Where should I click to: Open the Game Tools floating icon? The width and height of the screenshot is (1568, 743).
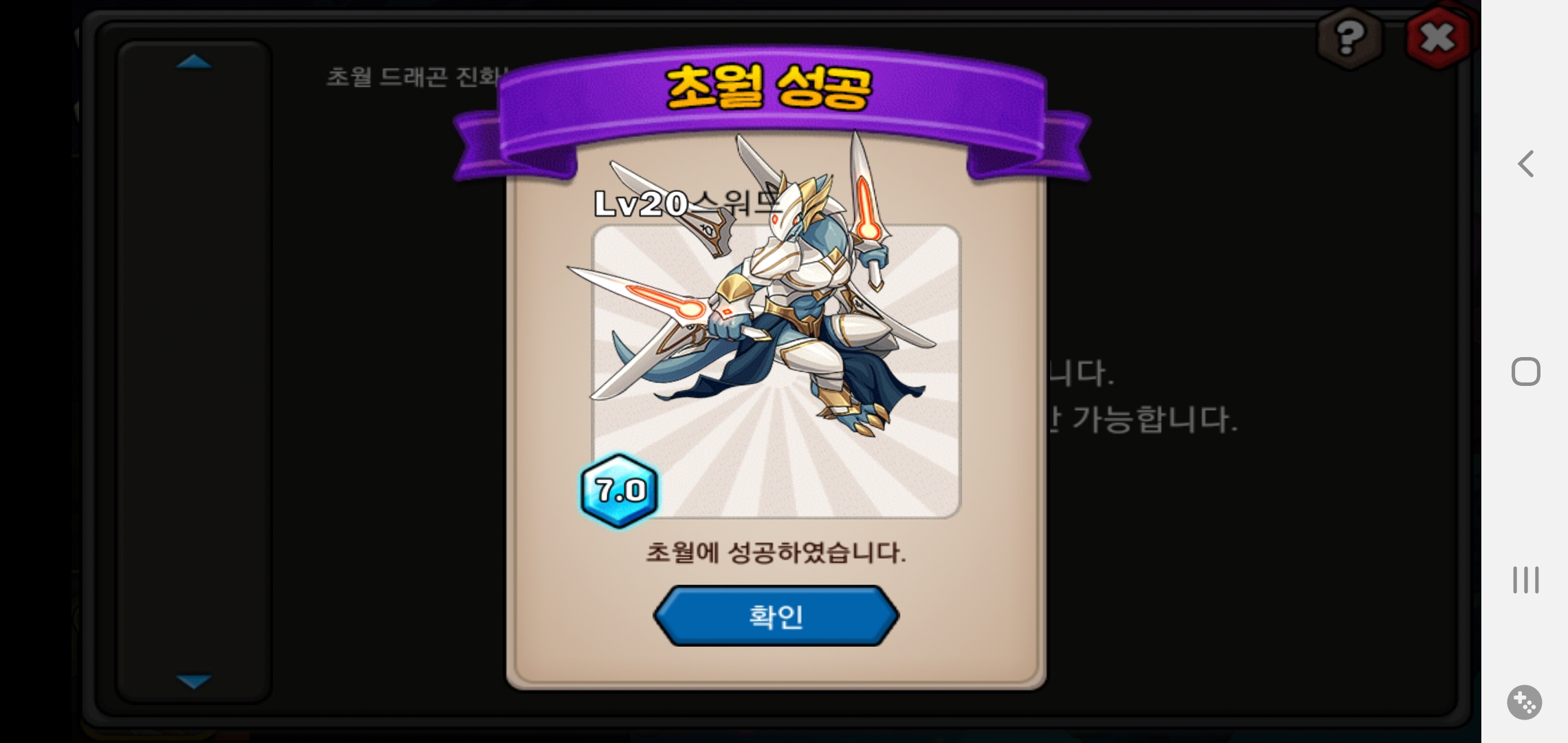[1525, 702]
